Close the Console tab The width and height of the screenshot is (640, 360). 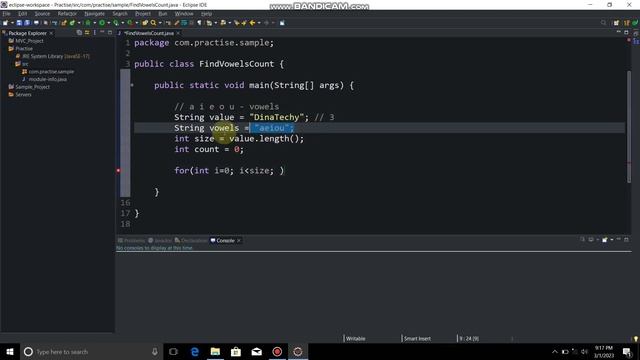click(239, 240)
